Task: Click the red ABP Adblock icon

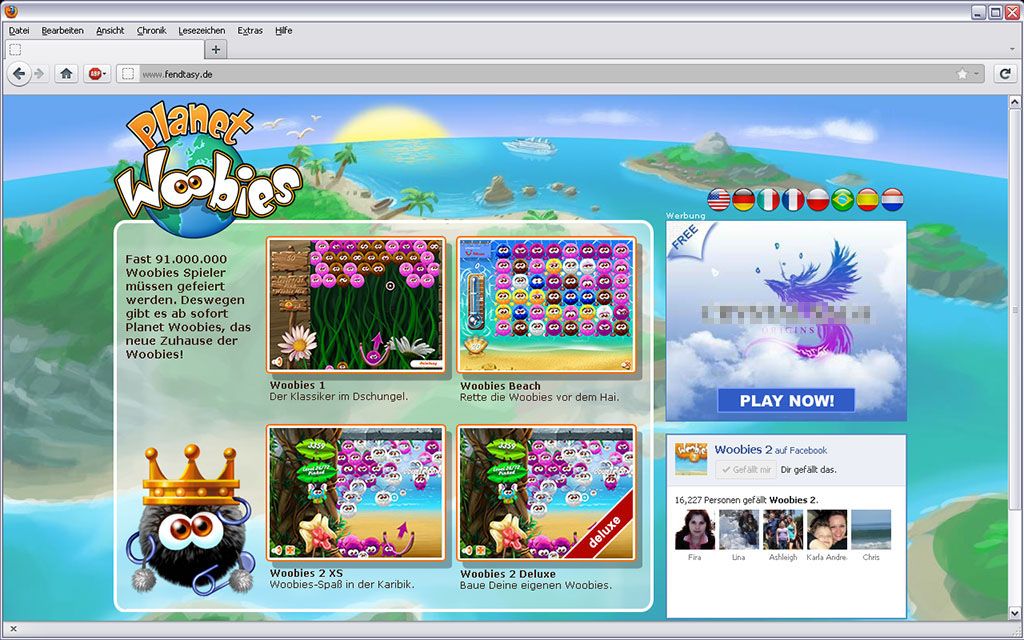Action: click(x=95, y=74)
